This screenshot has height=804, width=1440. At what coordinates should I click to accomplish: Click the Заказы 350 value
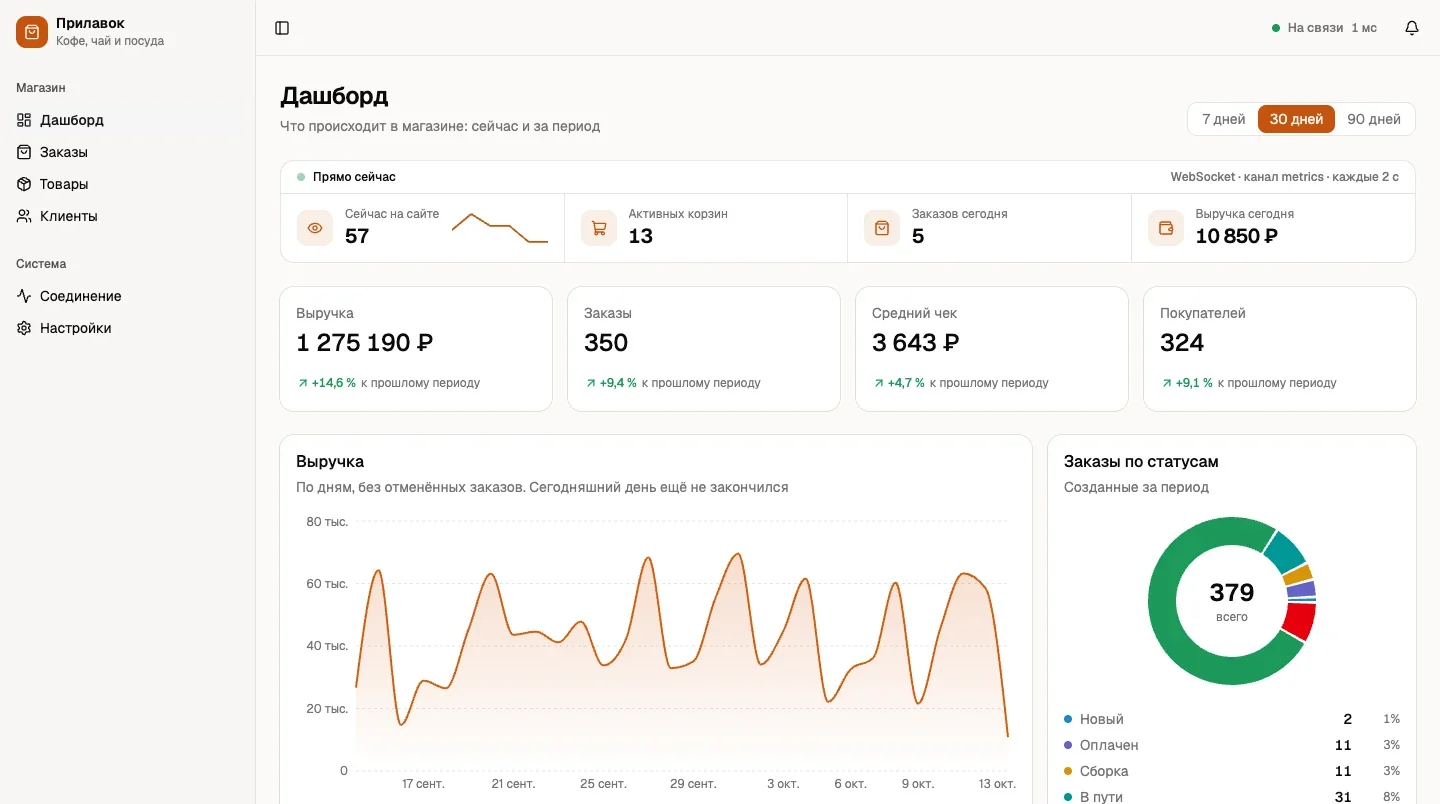(606, 343)
